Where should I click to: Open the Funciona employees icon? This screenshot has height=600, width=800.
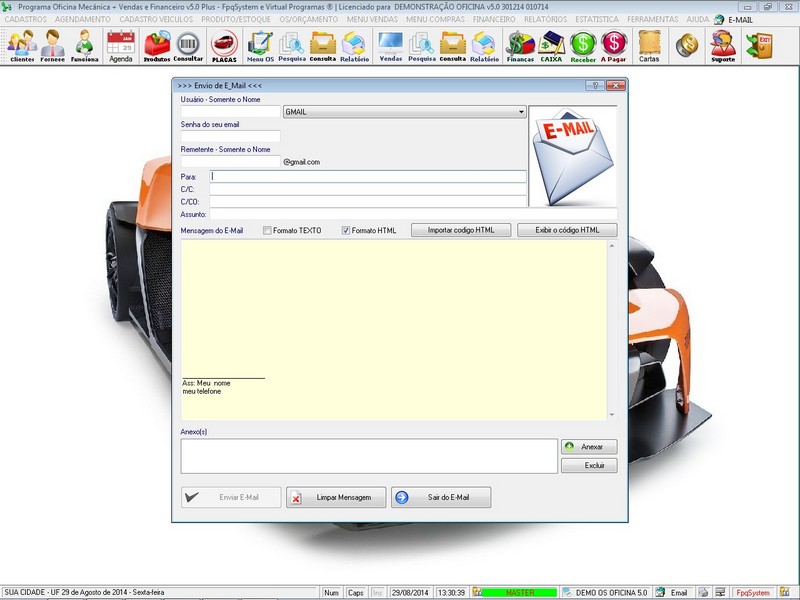pos(84,45)
